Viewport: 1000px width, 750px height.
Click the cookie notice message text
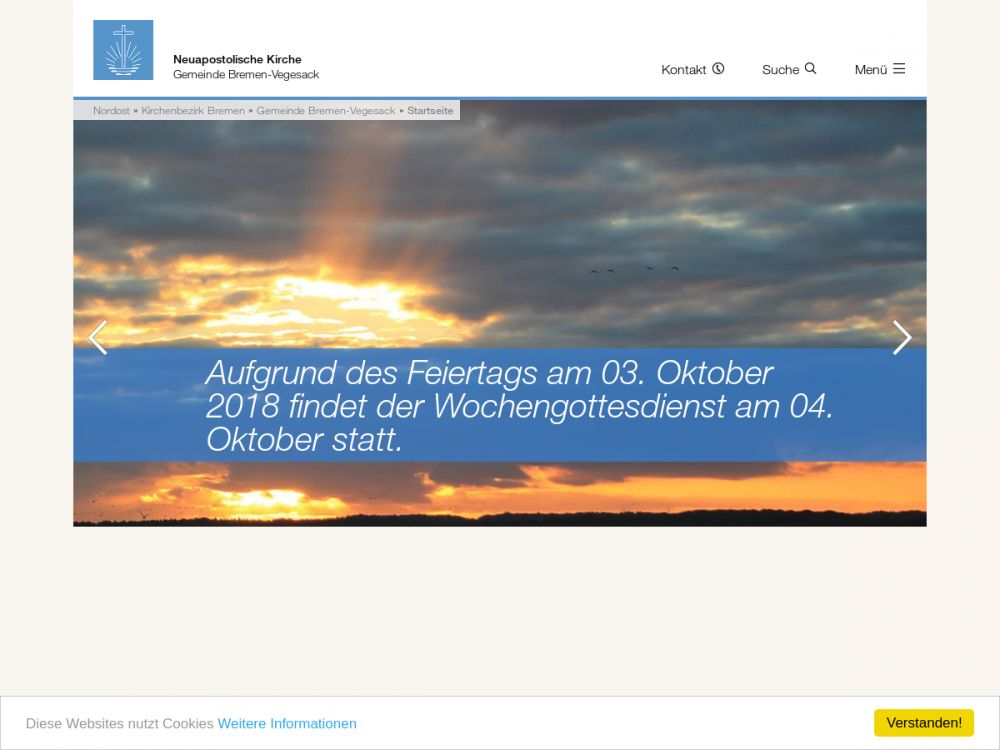tap(119, 723)
